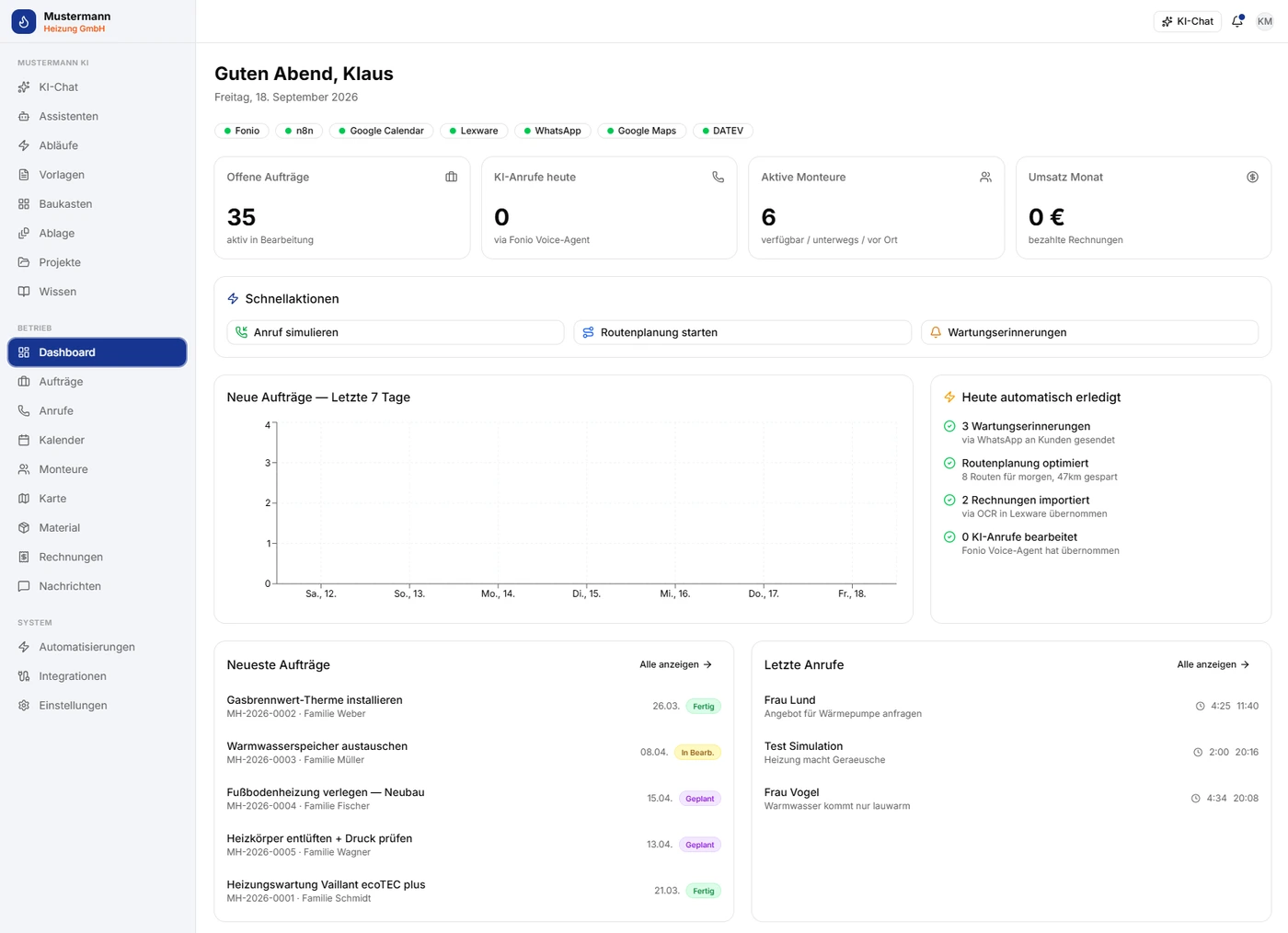
Task: Open order Warmwasserspeicher austauschen
Action: tap(474, 753)
